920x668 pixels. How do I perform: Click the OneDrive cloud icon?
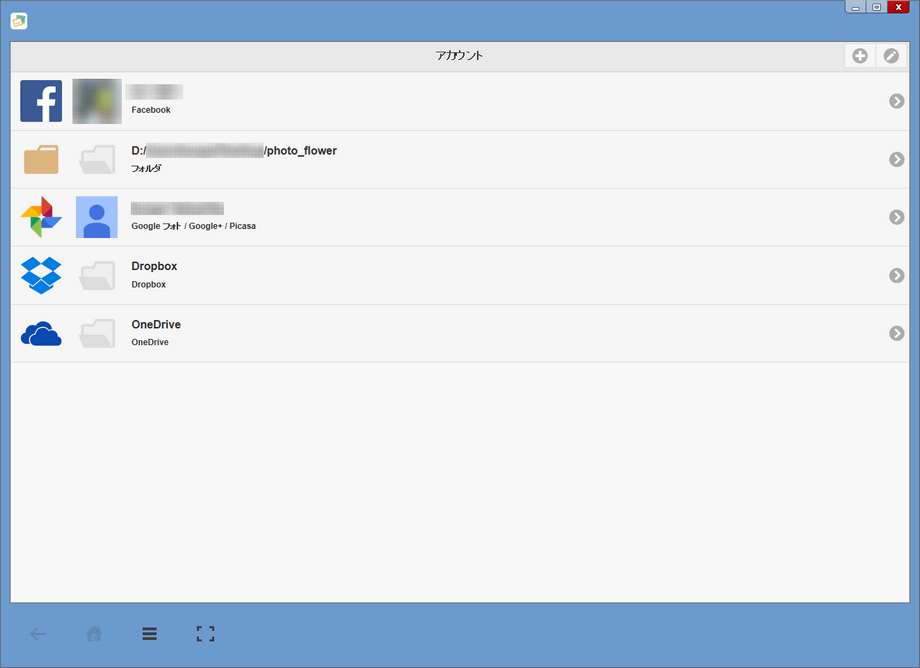(x=41, y=333)
